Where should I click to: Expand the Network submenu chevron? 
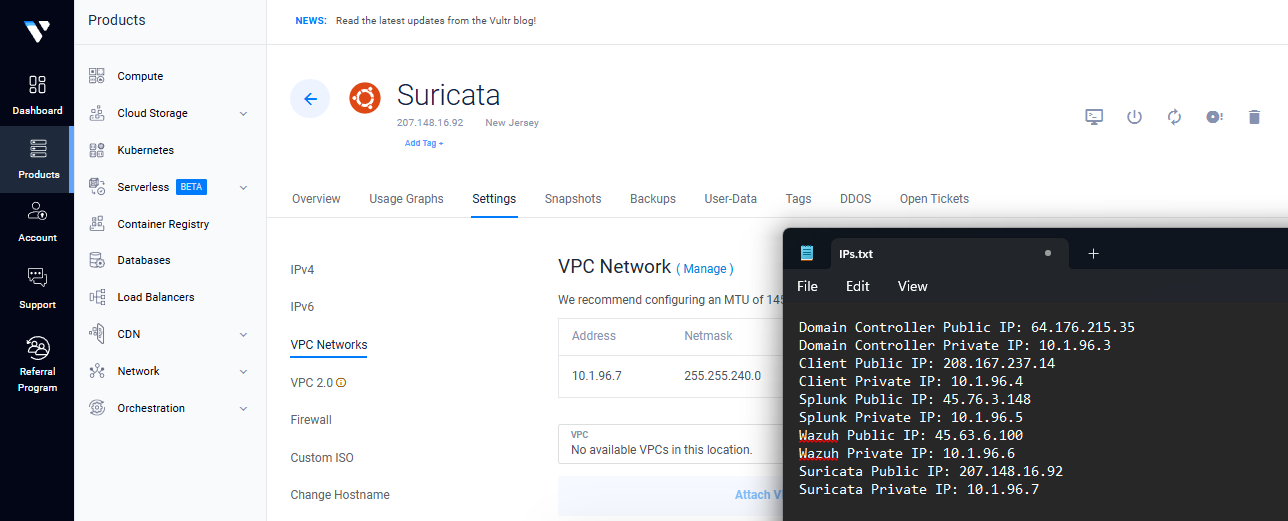[x=243, y=371]
